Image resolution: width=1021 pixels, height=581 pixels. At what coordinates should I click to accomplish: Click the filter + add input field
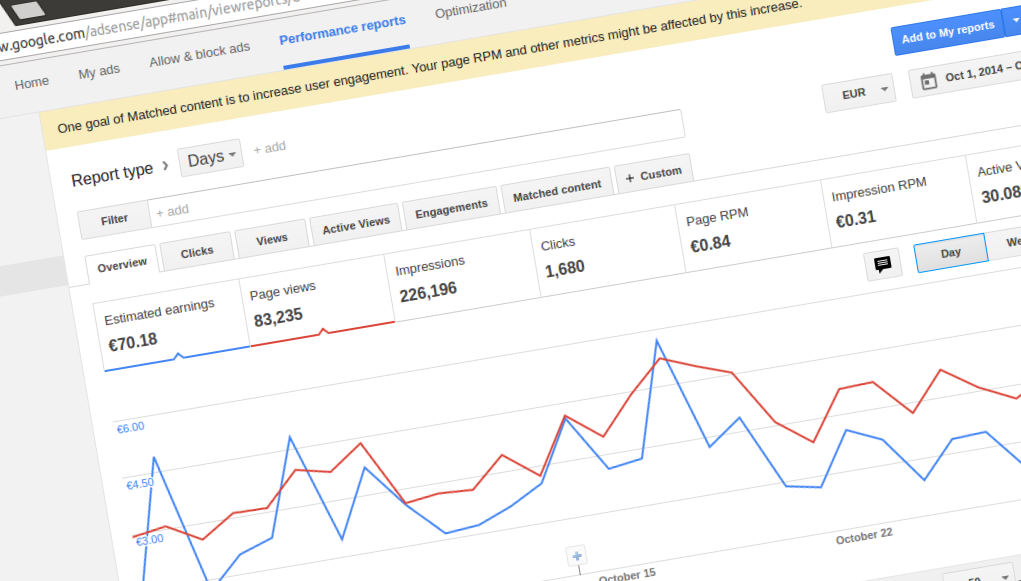(417, 168)
